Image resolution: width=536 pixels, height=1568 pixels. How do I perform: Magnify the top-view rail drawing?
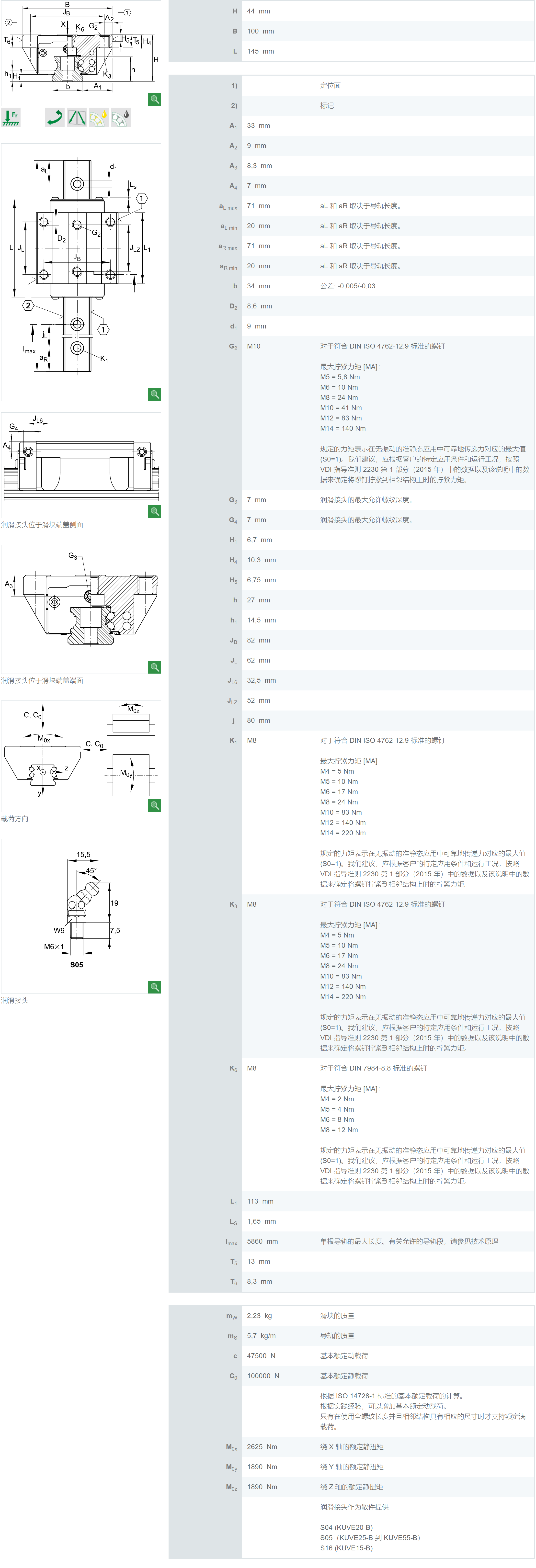[x=155, y=394]
